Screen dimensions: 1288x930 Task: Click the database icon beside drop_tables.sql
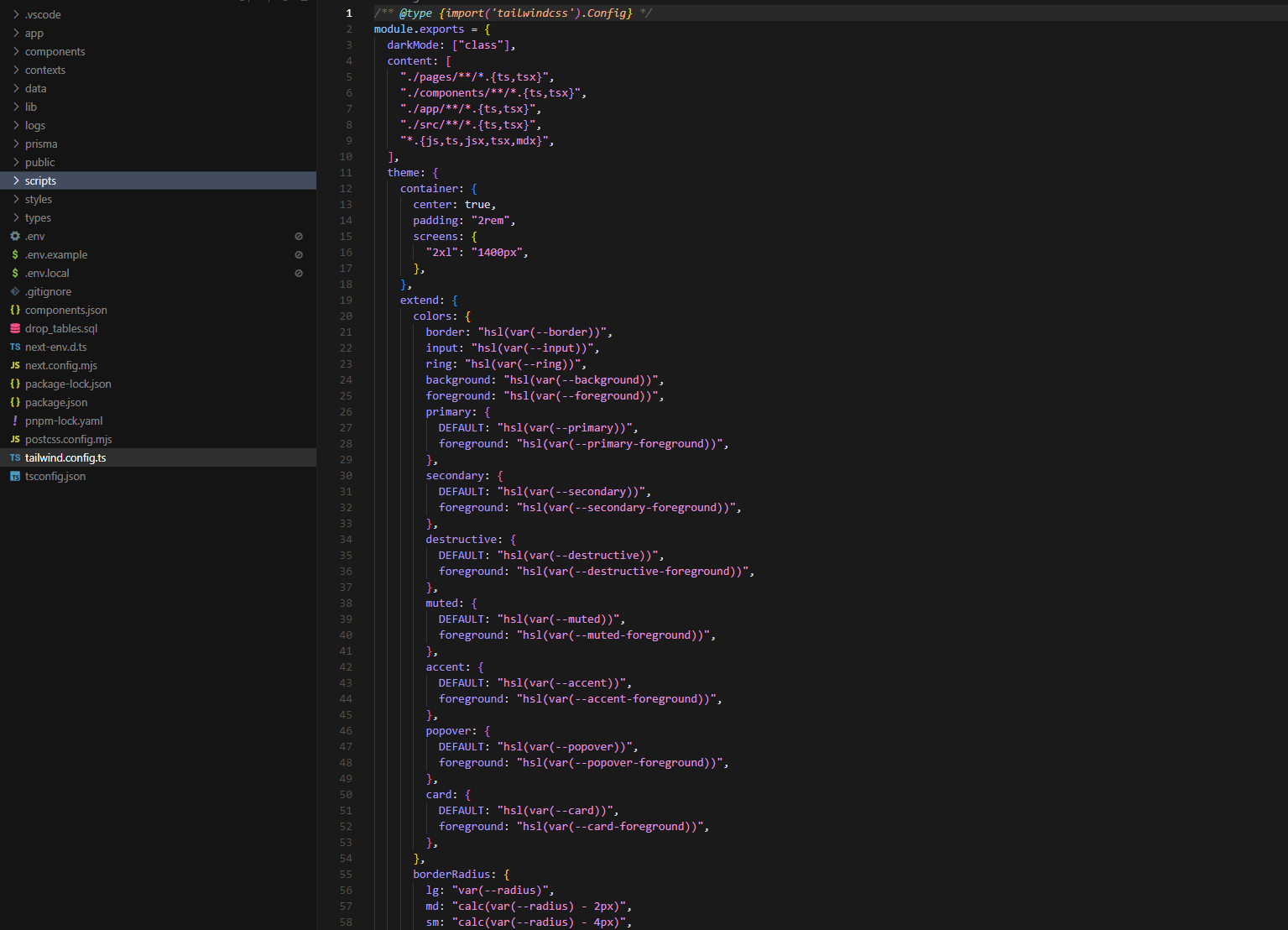(15, 329)
